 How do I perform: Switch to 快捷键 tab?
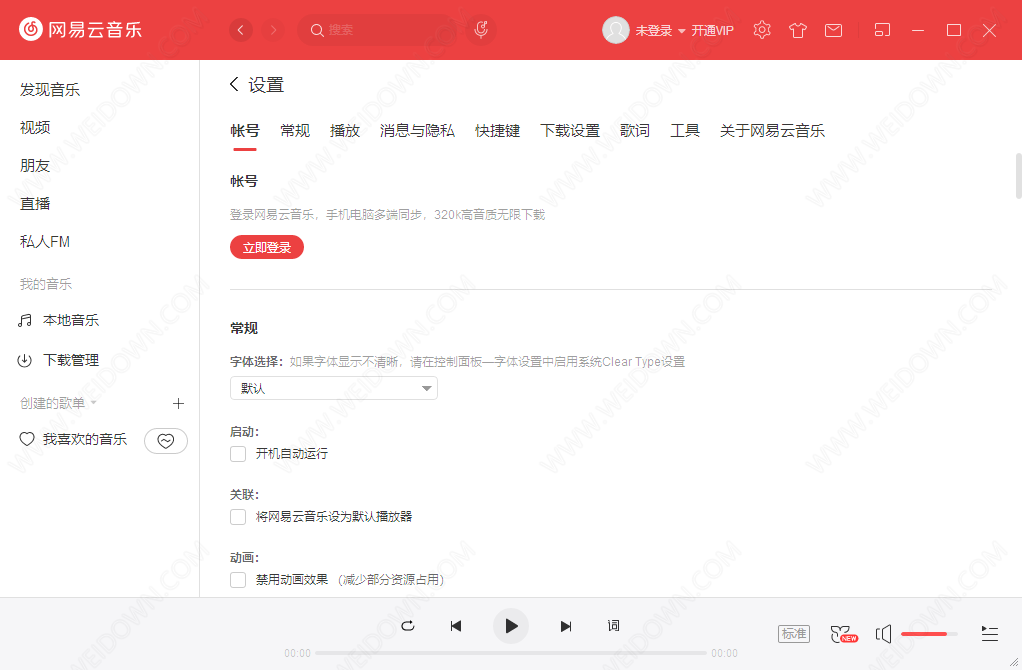tap(497, 131)
